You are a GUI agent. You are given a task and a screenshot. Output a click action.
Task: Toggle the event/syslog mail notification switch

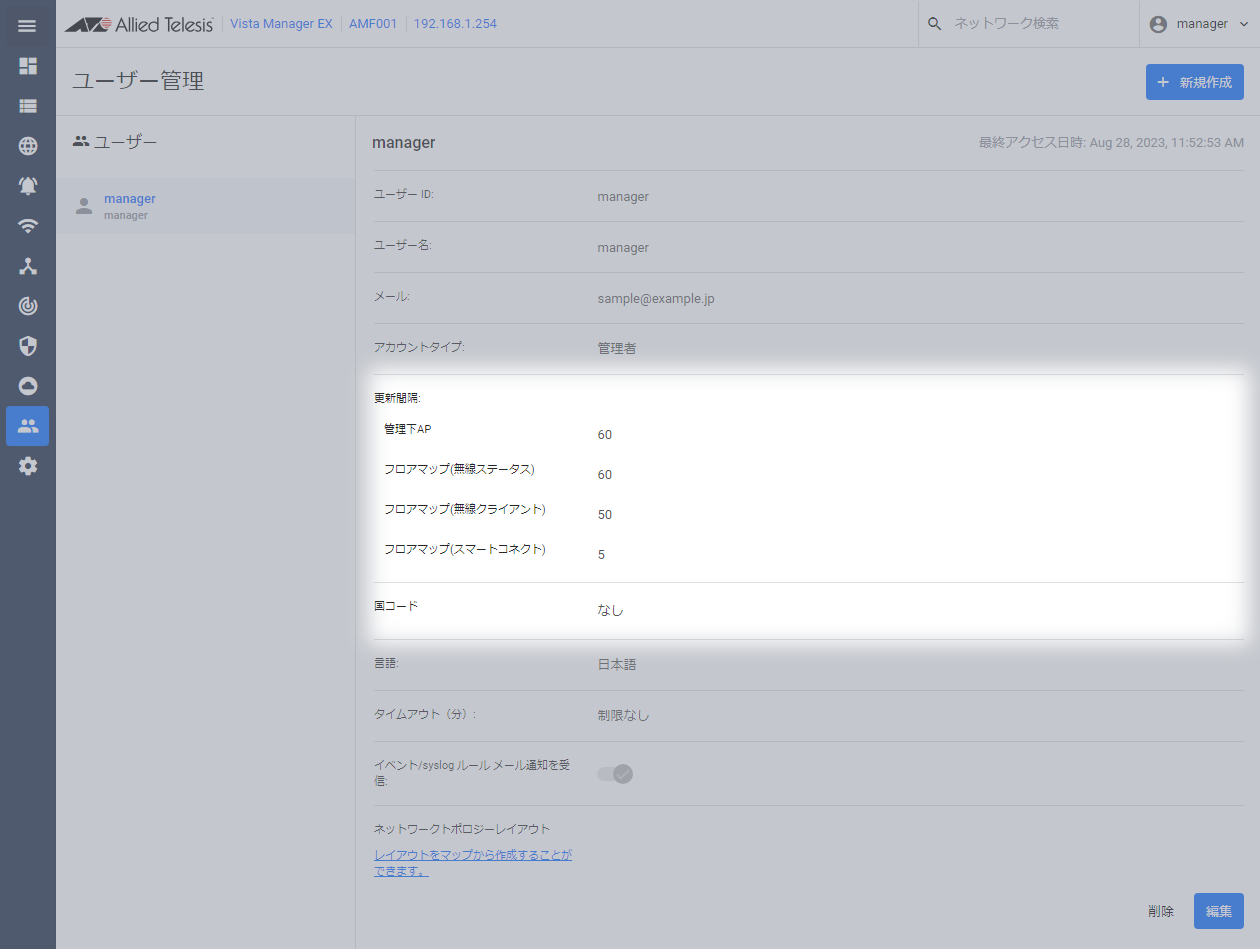click(615, 774)
